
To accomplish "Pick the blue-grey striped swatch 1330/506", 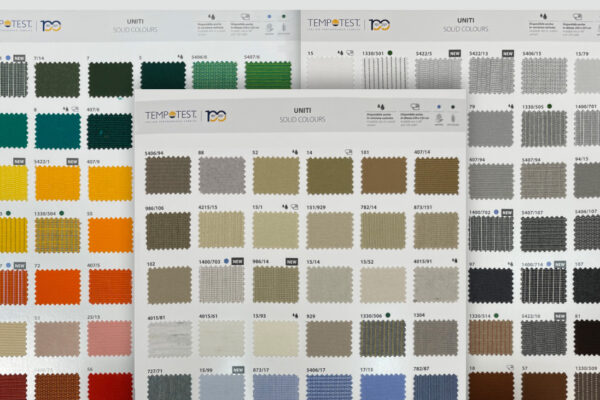I will point(383,338).
